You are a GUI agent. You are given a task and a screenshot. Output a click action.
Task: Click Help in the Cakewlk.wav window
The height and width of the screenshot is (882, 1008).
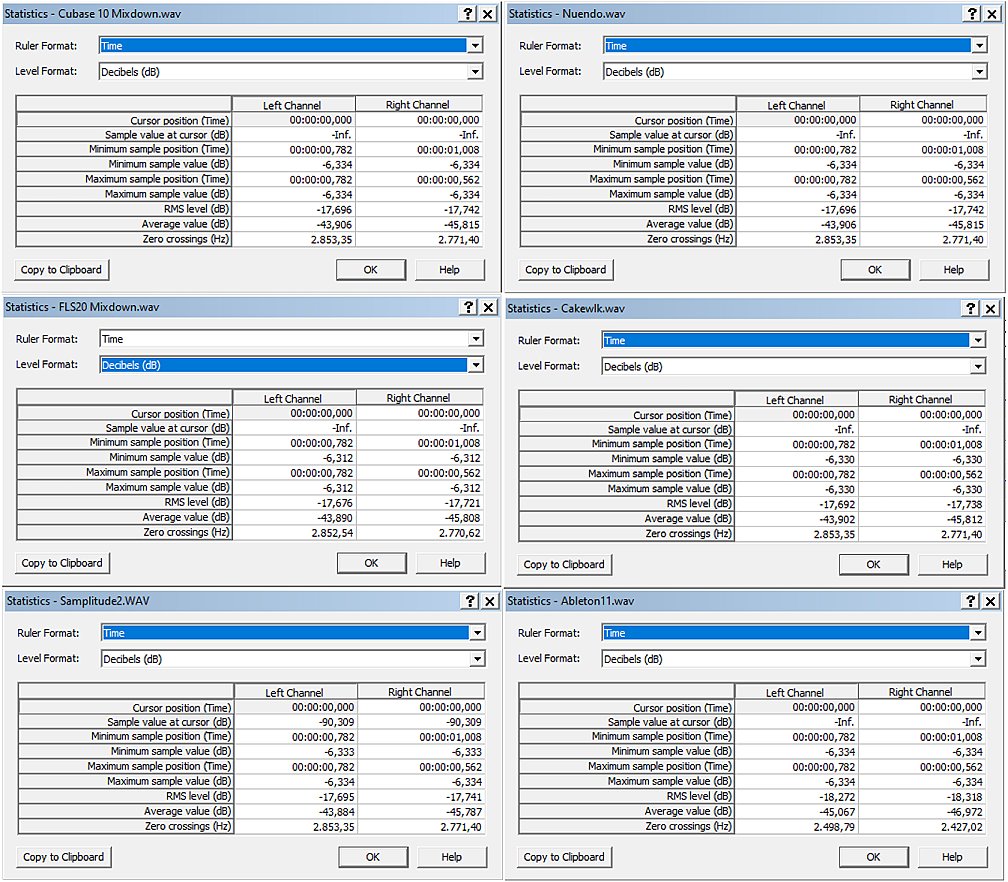pyautogui.click(x=952, y=564)
